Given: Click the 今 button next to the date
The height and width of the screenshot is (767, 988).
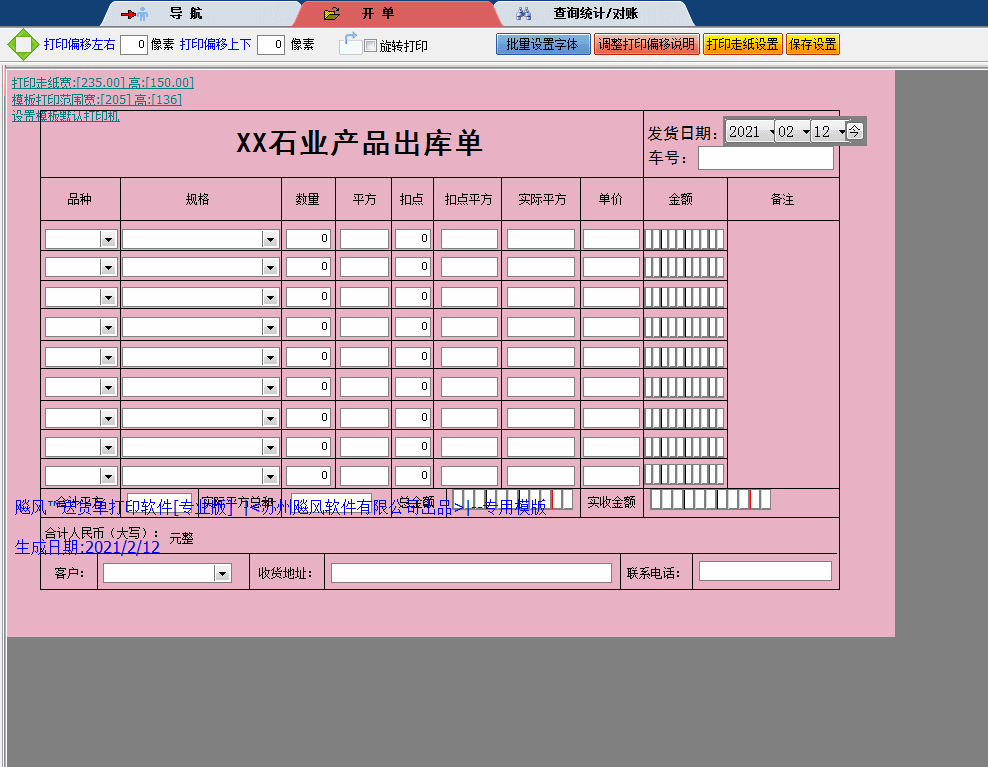Looking at the screenshot, I should 855,131.
